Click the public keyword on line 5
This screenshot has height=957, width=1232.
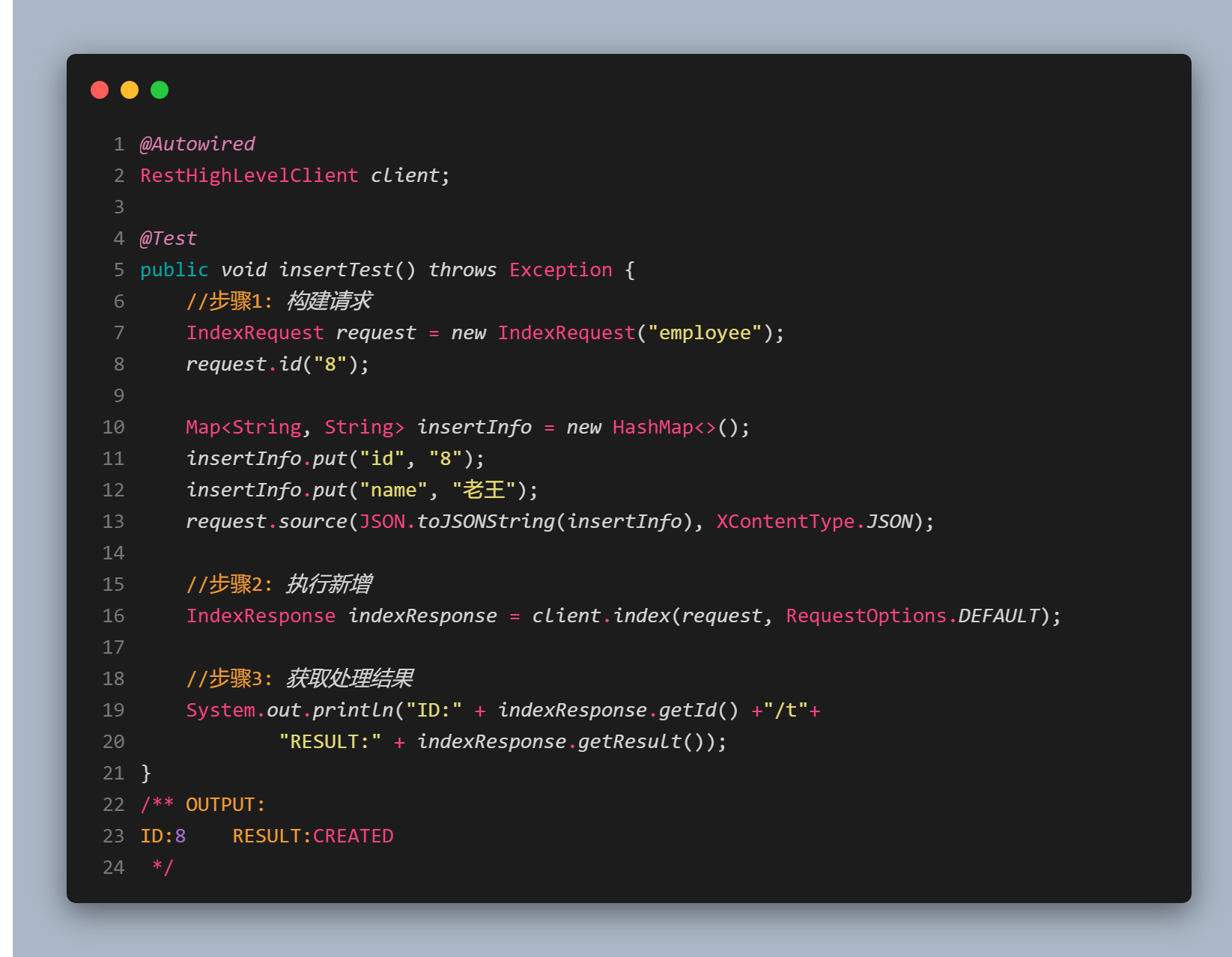[175, 270]
